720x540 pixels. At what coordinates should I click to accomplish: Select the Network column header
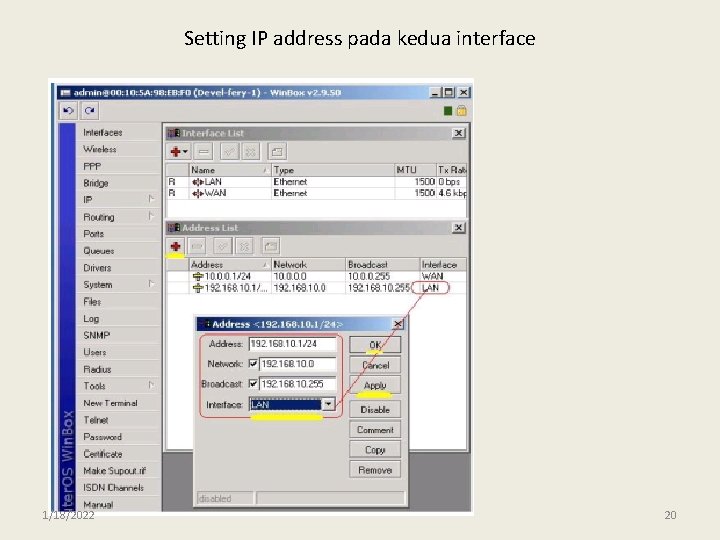(309, 264)
